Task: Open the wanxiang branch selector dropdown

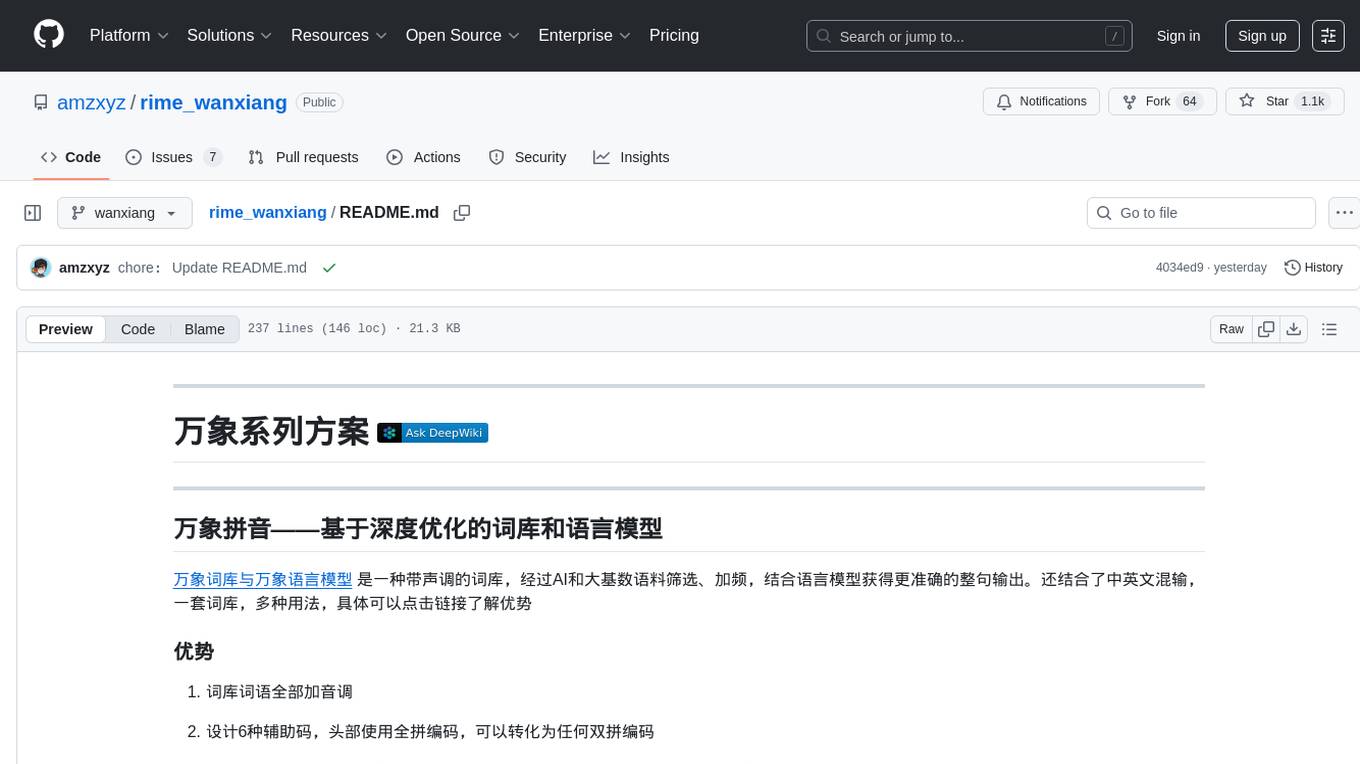Action: 124,213
